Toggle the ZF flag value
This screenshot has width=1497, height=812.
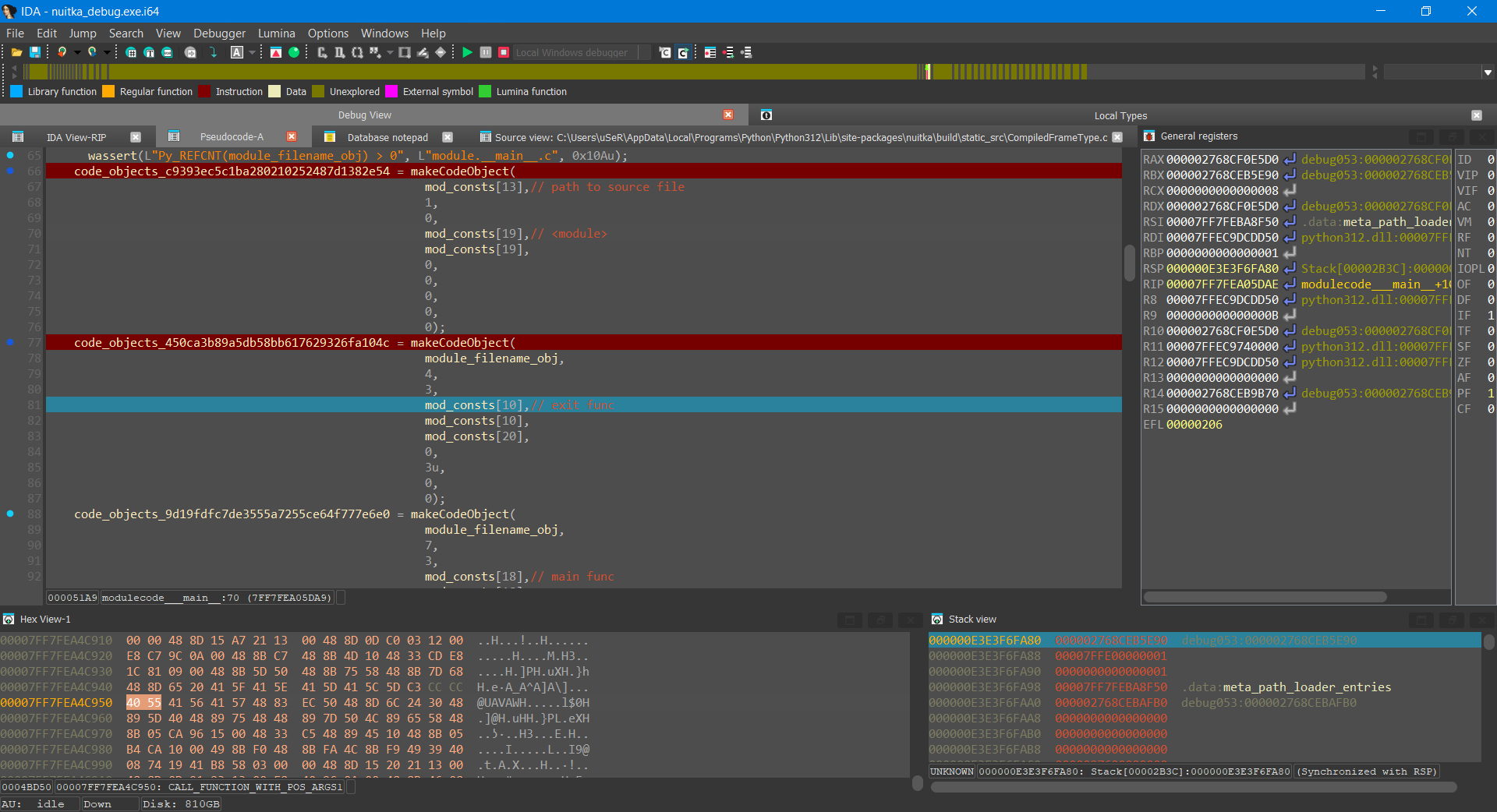pyautogui.click(x=1491, y=362)
